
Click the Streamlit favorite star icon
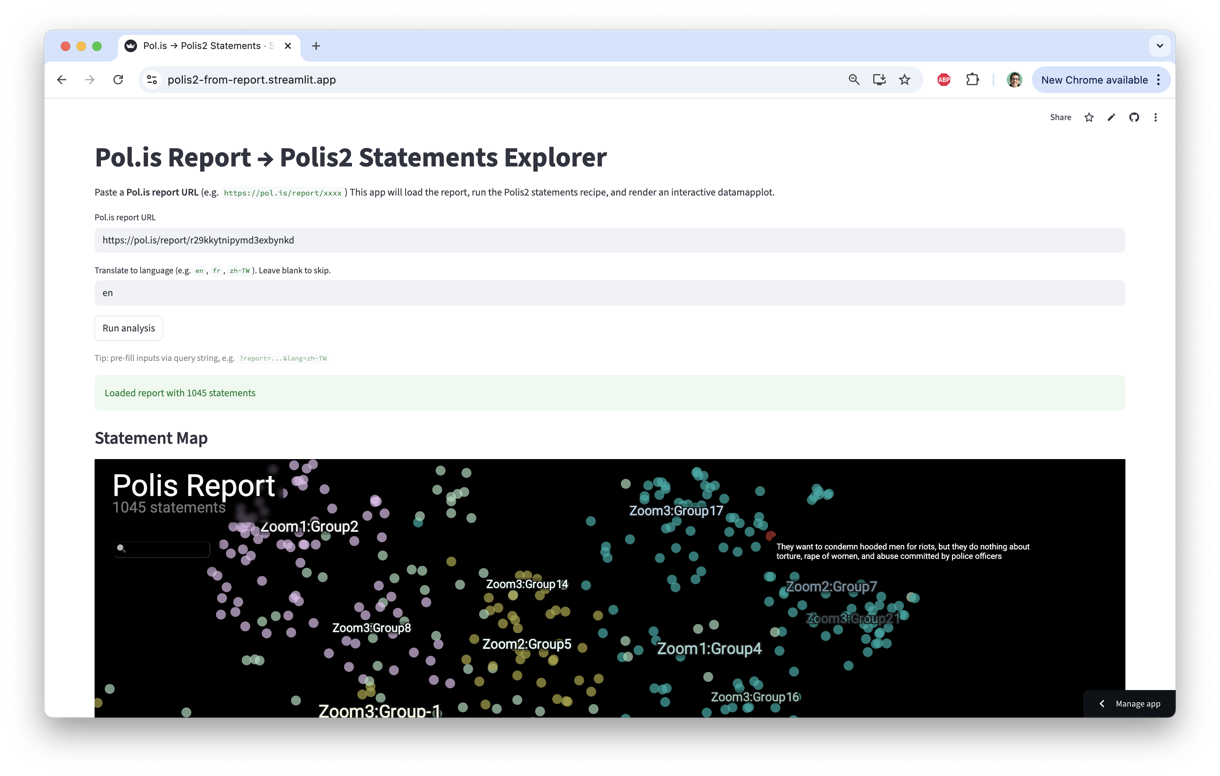click(1089, 118)
